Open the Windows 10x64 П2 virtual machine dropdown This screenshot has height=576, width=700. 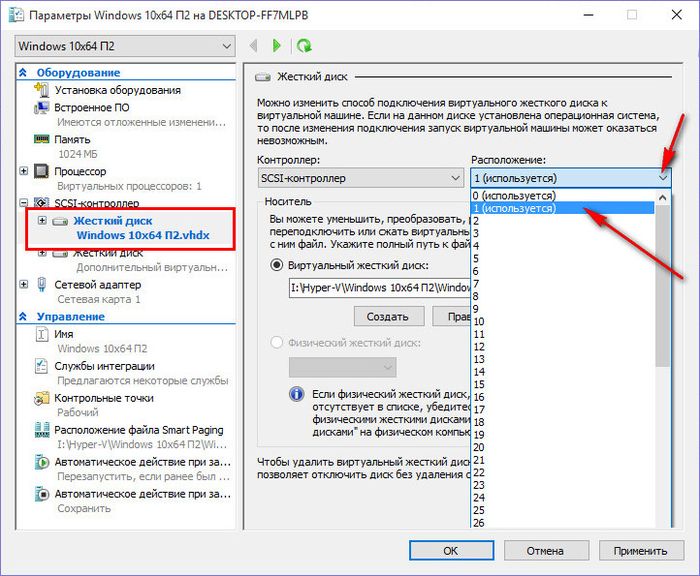[x=125, y=46]
